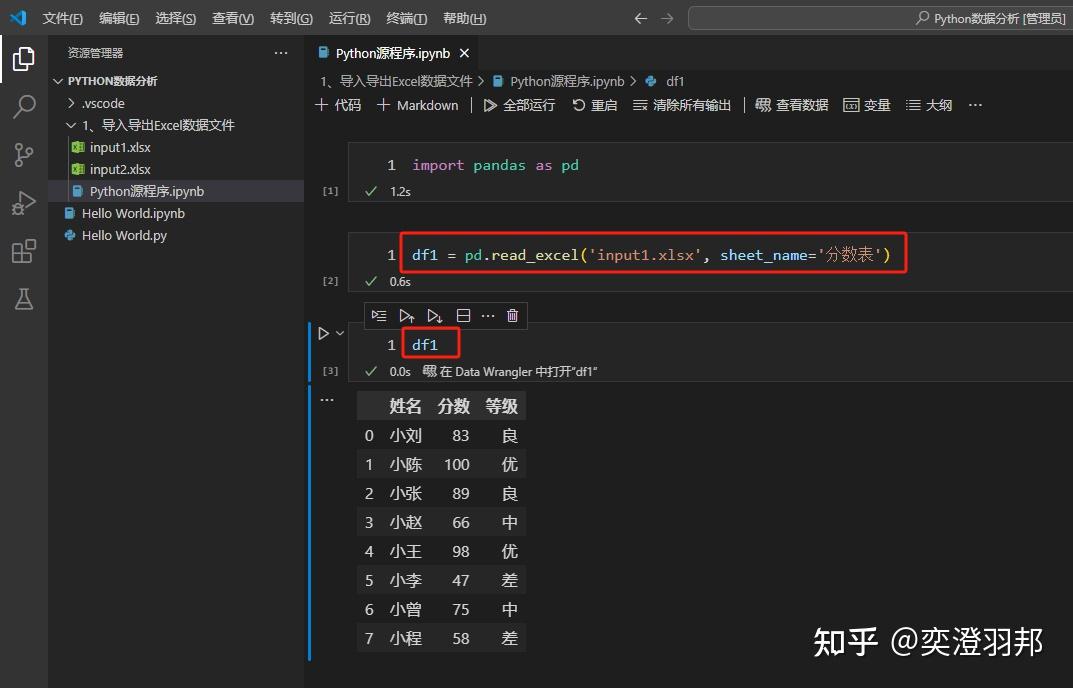1073x688 pixels.
Task: Delete the df1 cell using trash icon
Action: (x=512, y=315)
